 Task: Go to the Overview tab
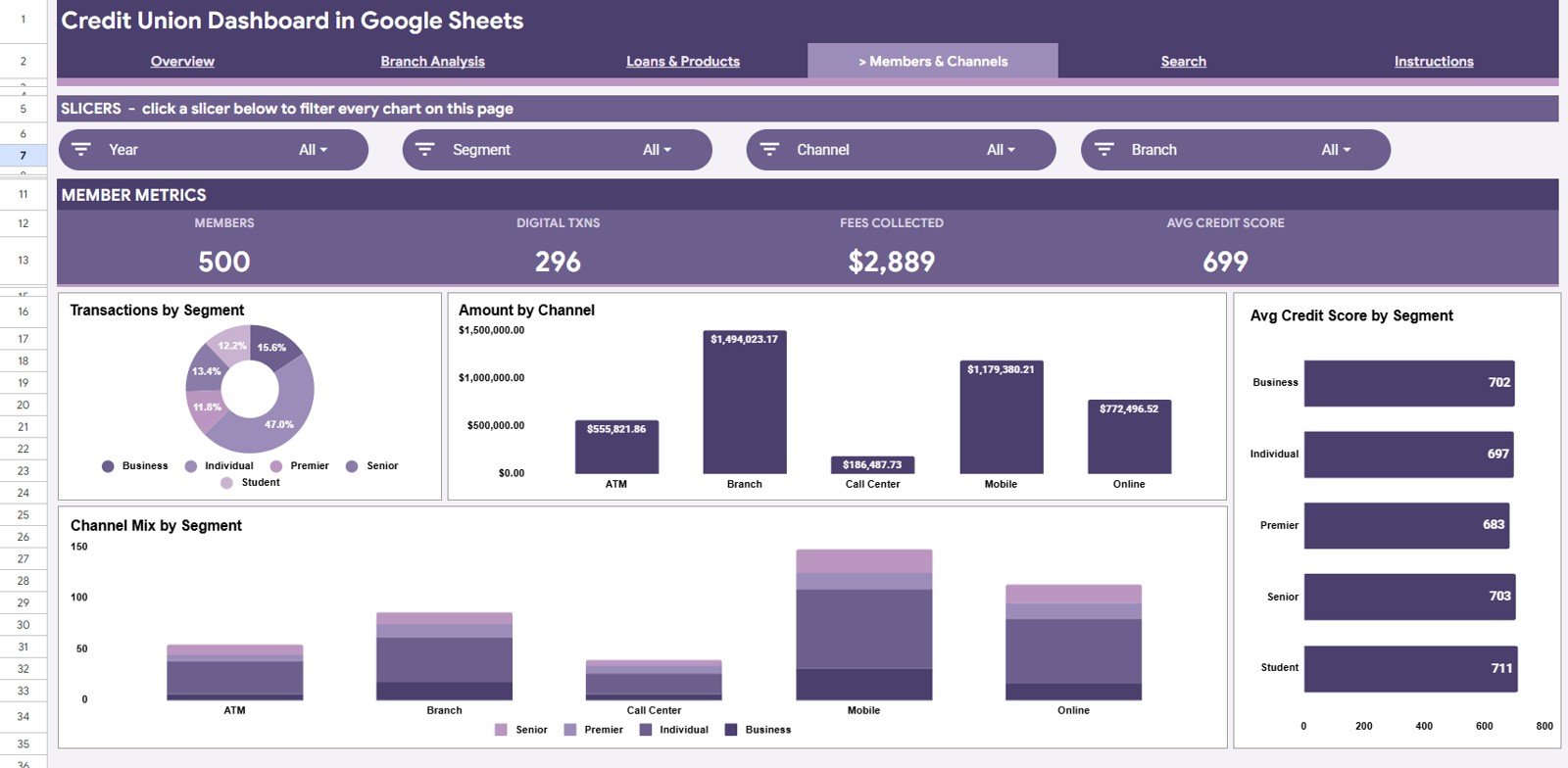pyautogui.click(x=182, y=61)
